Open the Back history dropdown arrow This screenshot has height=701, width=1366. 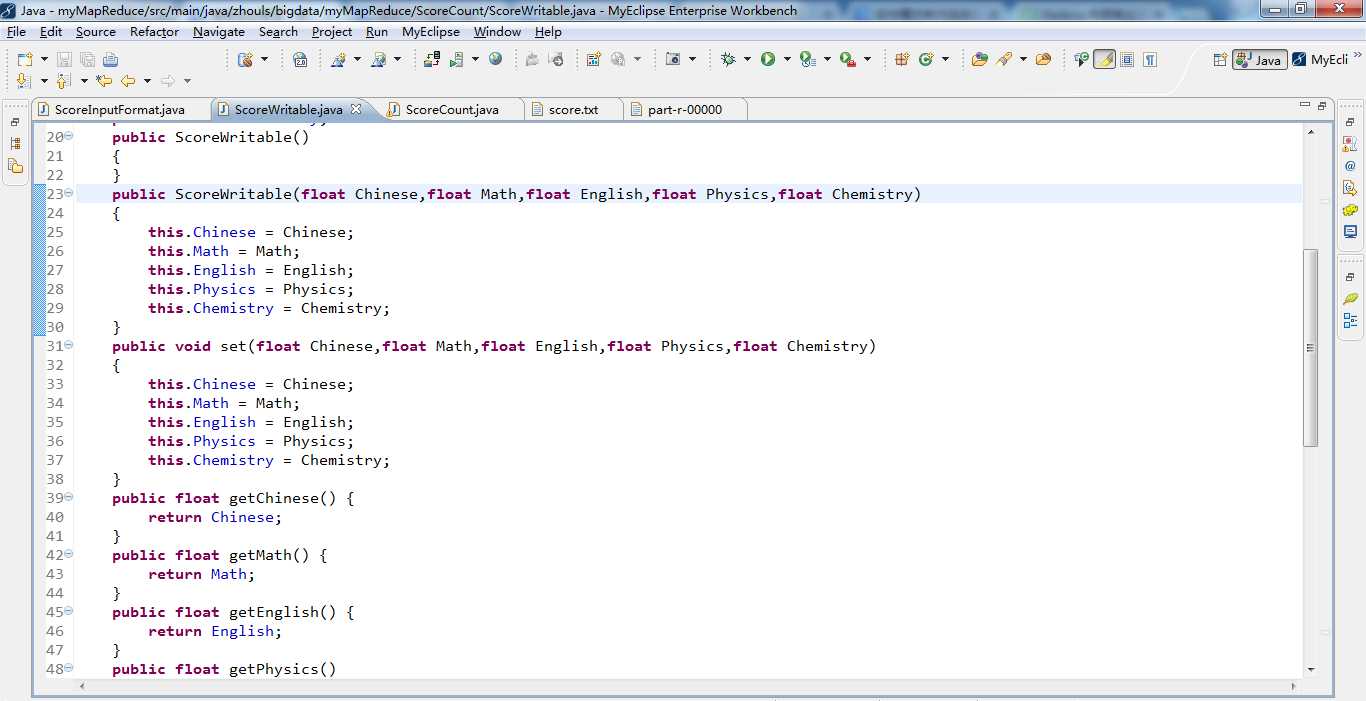147,81
